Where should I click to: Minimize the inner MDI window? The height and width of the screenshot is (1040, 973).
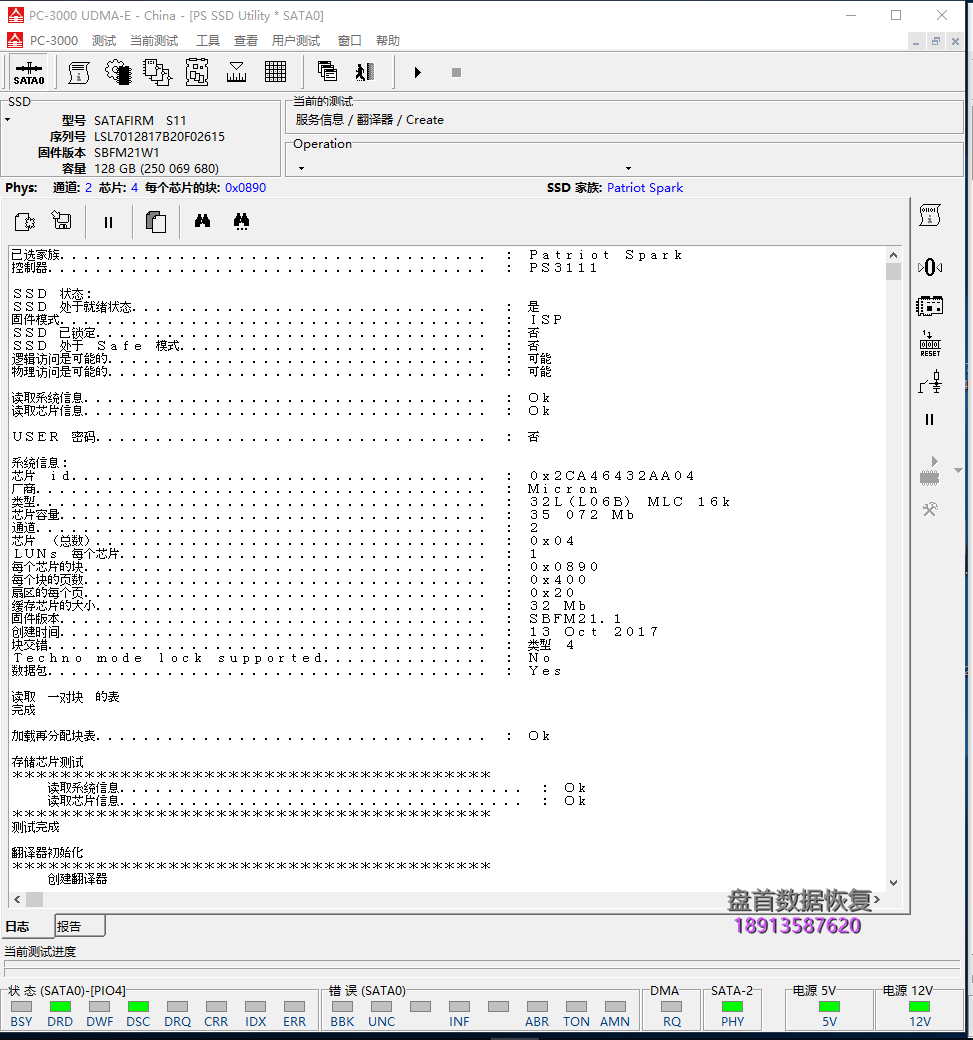pos(916,41)
